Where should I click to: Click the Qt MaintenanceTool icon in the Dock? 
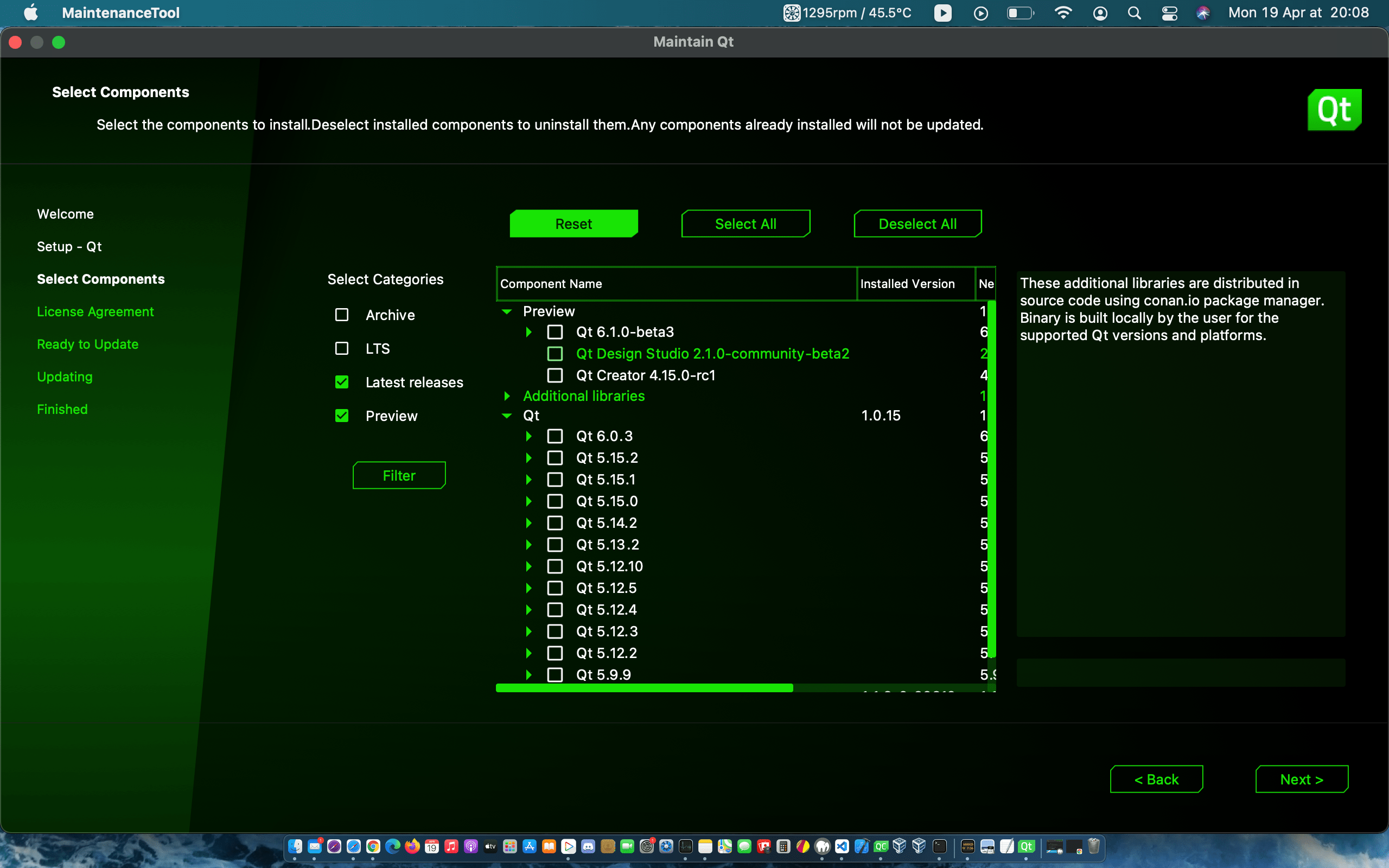pyautogui.click(x=1026, y=846)
